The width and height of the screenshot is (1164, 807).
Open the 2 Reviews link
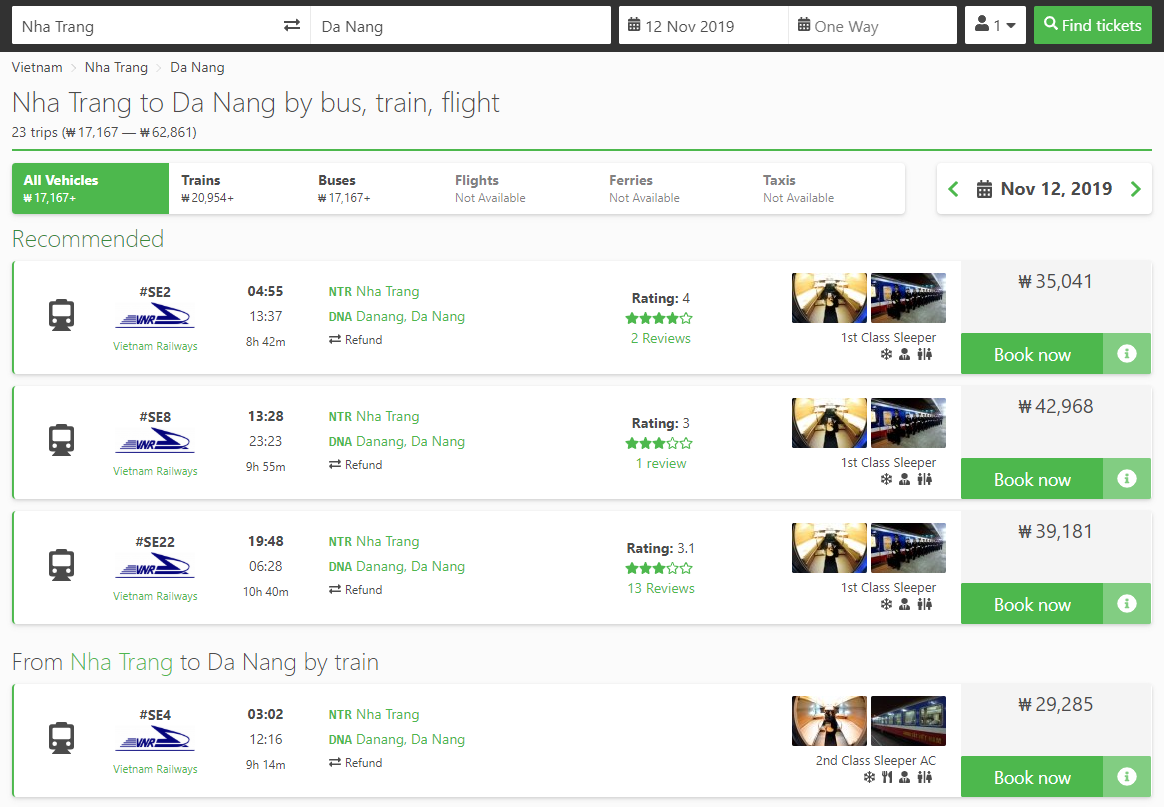[x=661, y=339]
